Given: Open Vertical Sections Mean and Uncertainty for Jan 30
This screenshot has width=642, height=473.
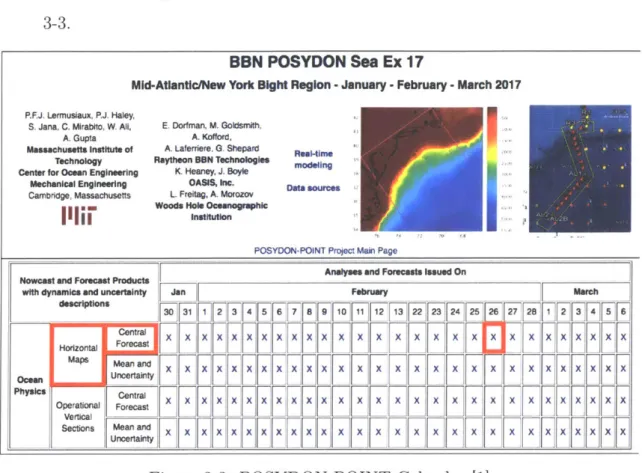Looking at the screenshot, I should click(168, 432).
